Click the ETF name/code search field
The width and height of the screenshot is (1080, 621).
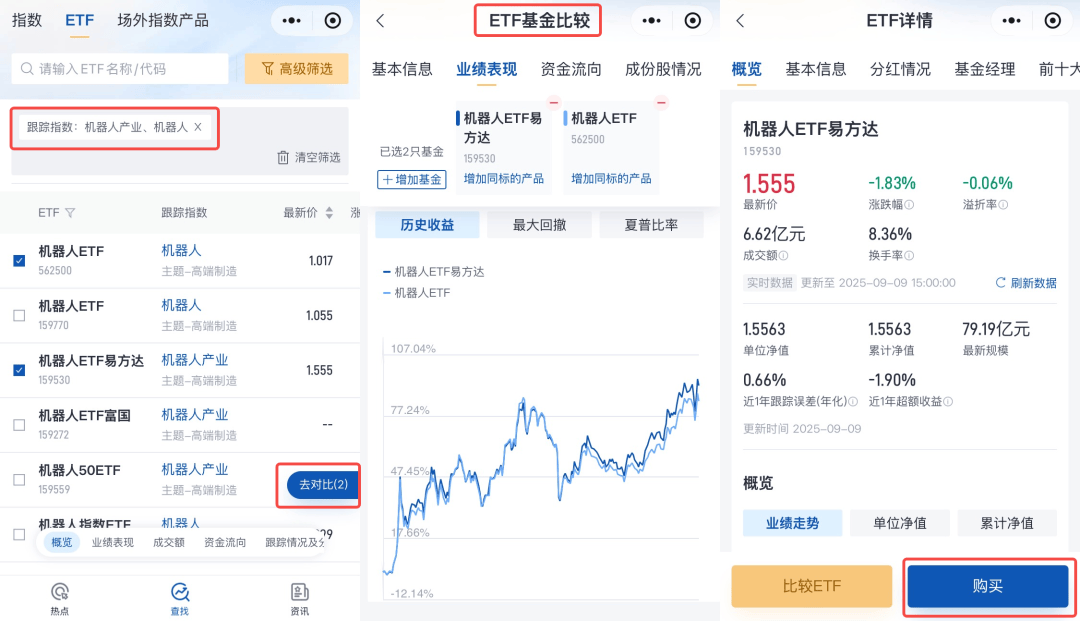click(120, 69)
